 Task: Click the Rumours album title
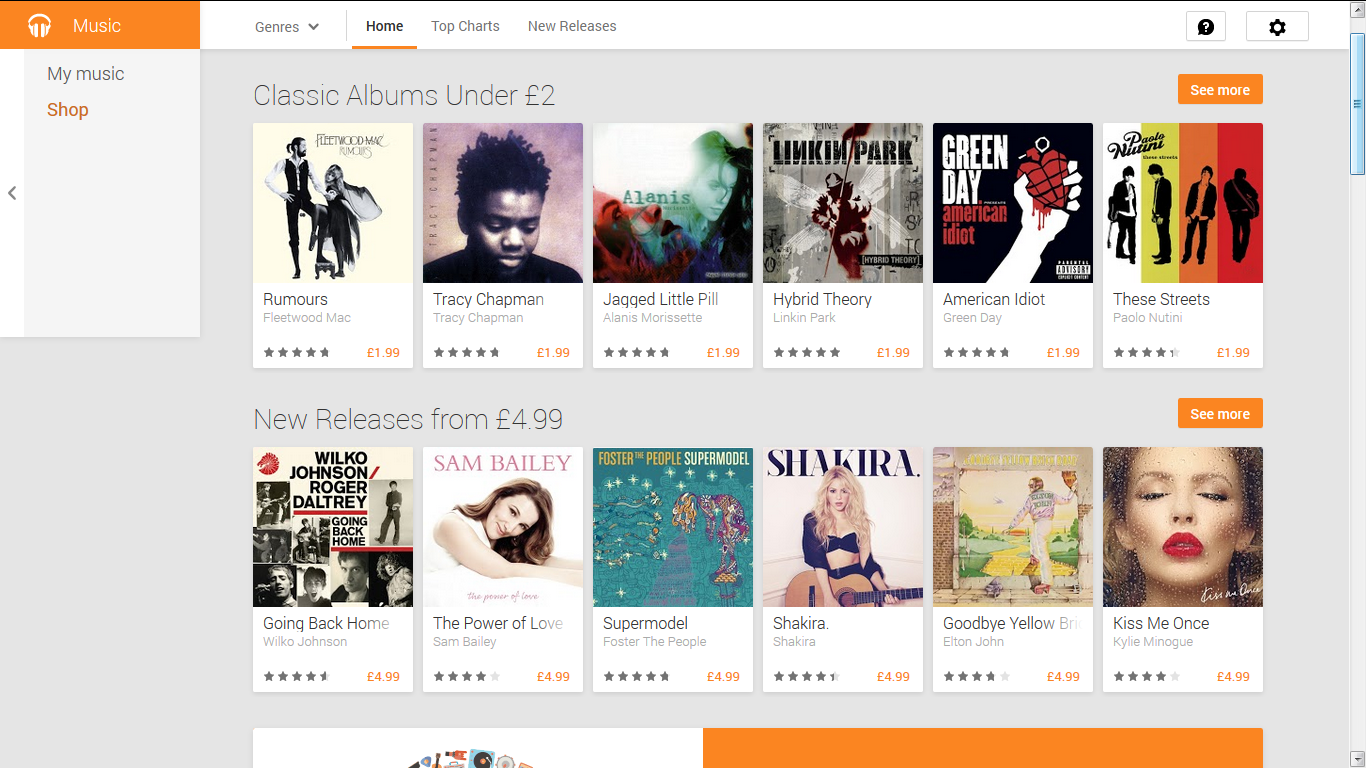(x=295, y=299)
